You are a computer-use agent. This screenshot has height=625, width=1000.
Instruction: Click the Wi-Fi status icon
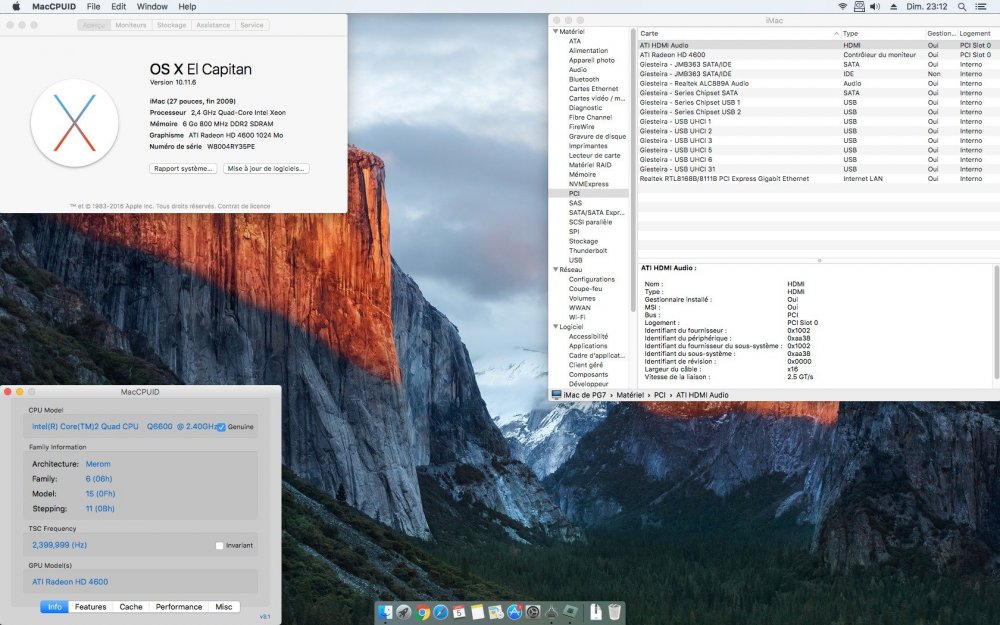coord(842,6)
